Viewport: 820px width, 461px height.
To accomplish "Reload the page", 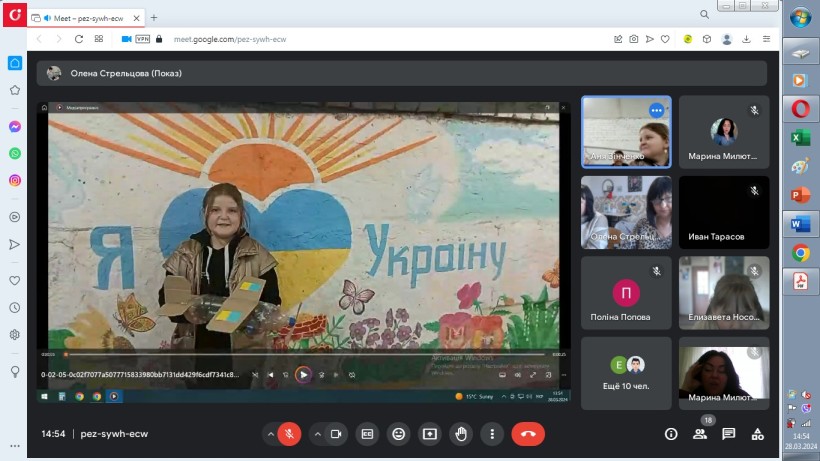I will [x=79, y=39].
